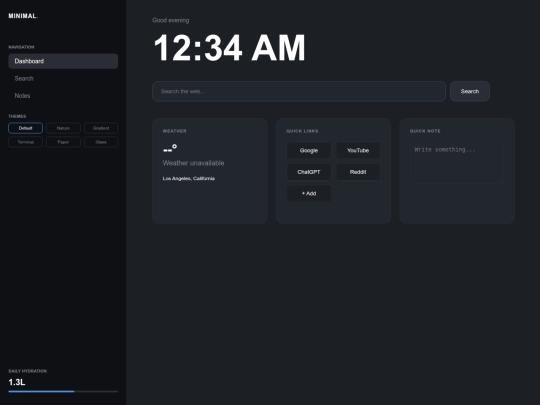This screenshot has height=405, width=540.
Task: Open the Notes navigation item
Action: pyautogui.click(x=63, y=96)
